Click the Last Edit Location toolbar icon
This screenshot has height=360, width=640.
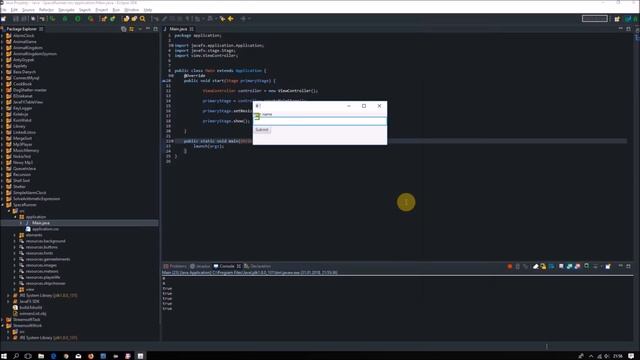[222, 19]
